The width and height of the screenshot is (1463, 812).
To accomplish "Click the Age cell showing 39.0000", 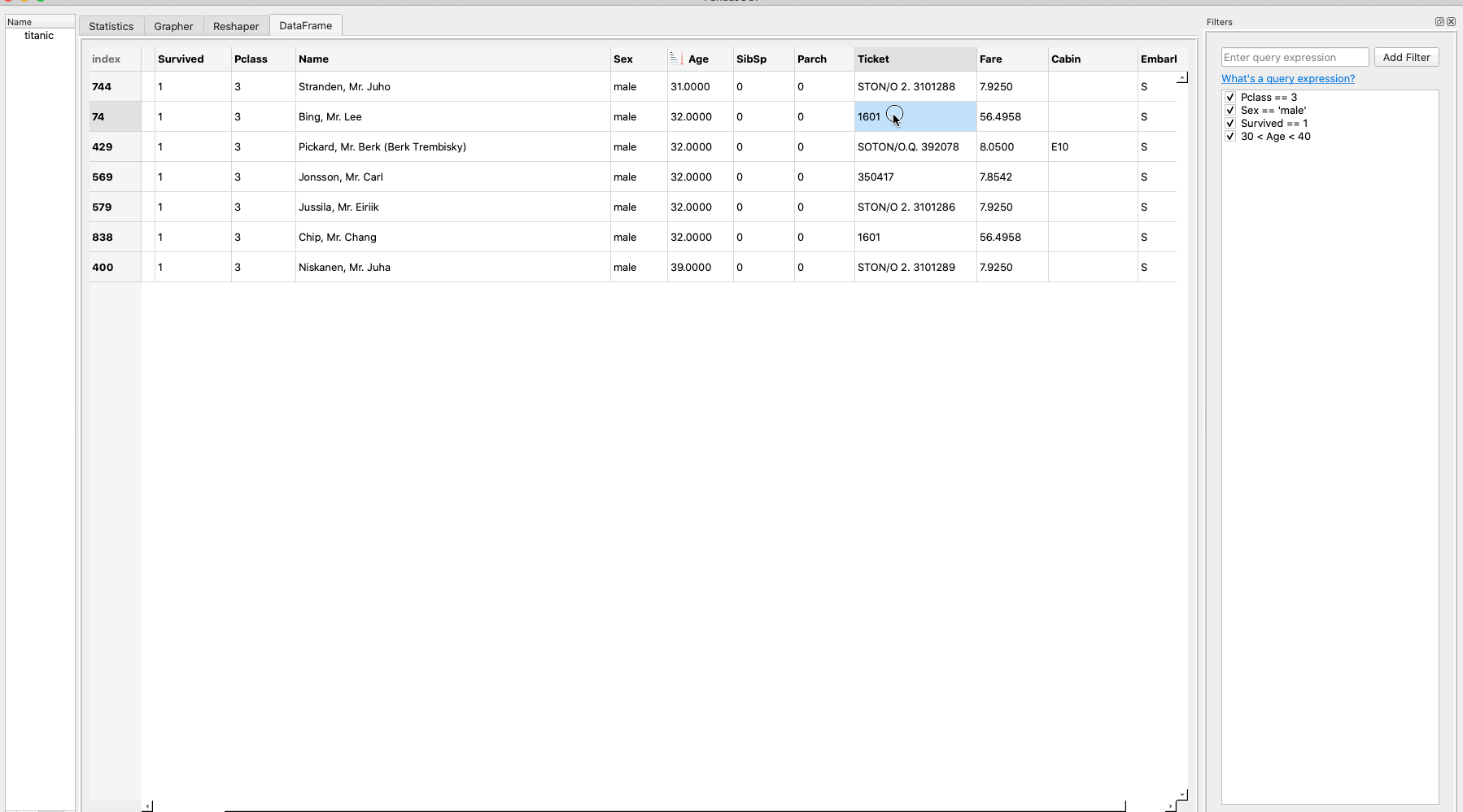I will (x=701, y=267).
